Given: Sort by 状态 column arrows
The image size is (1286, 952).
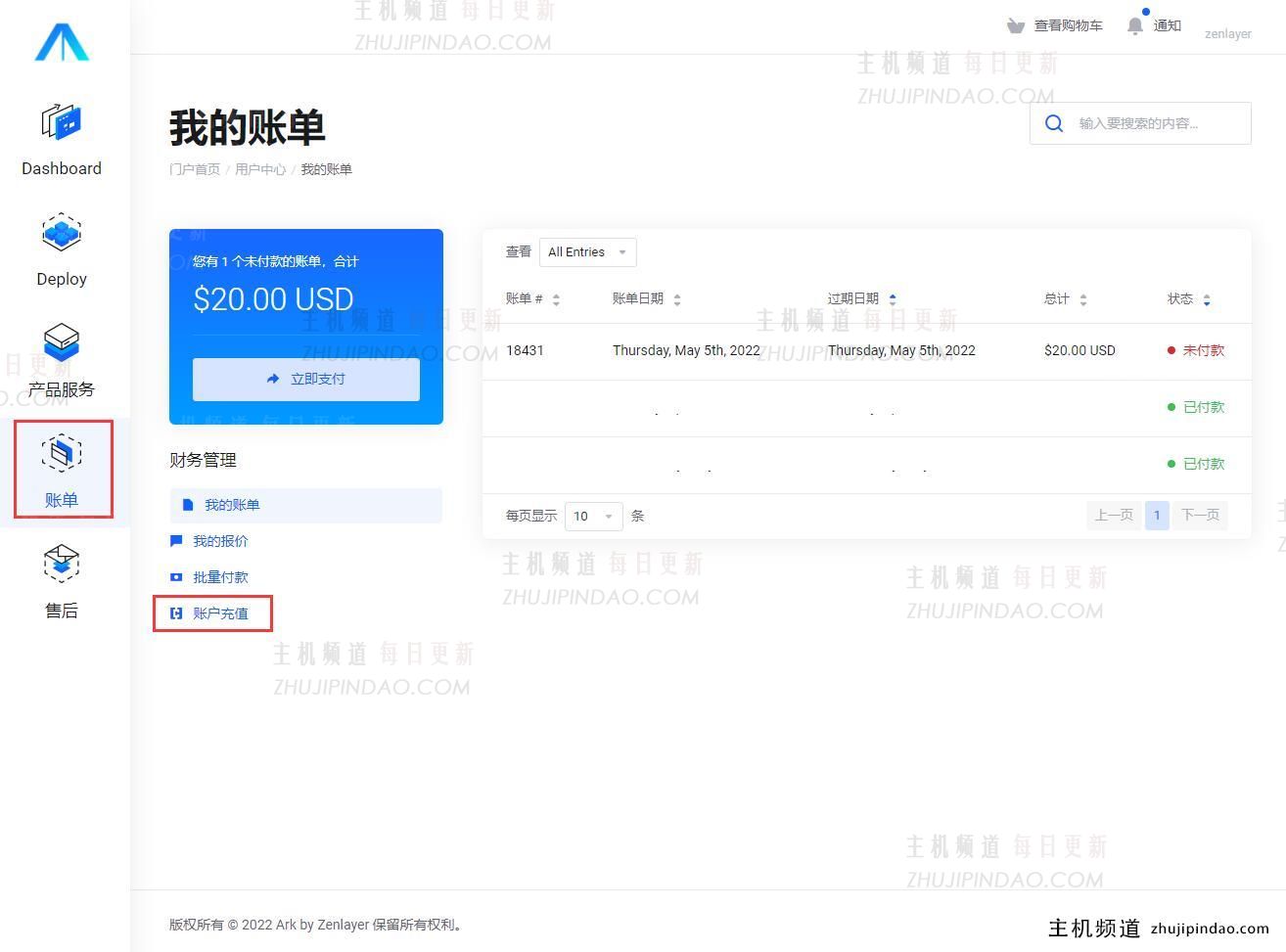Looking at the screenshot, I should 1207,300.
